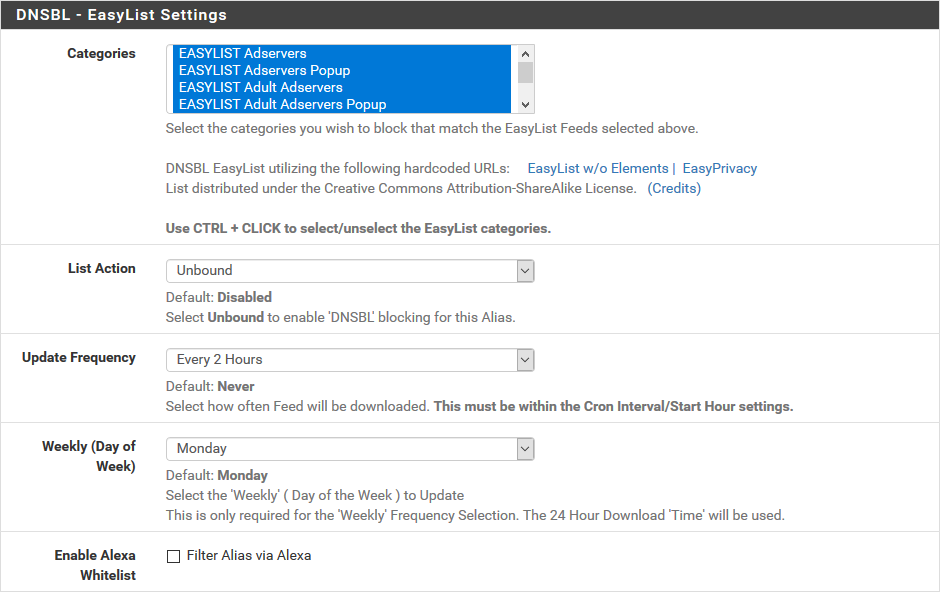Click the Categories label
Viewport: 940px width, 592px height.
tap(101, 53)
